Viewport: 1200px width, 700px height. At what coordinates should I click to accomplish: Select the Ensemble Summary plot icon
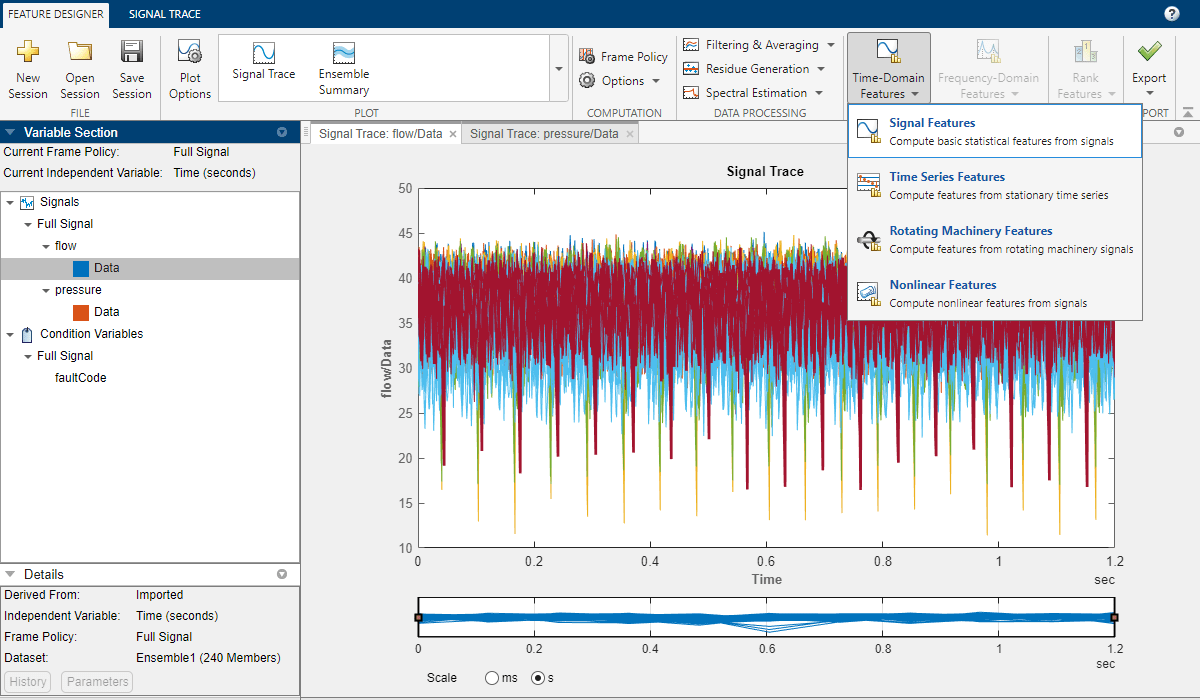point(344,54)
